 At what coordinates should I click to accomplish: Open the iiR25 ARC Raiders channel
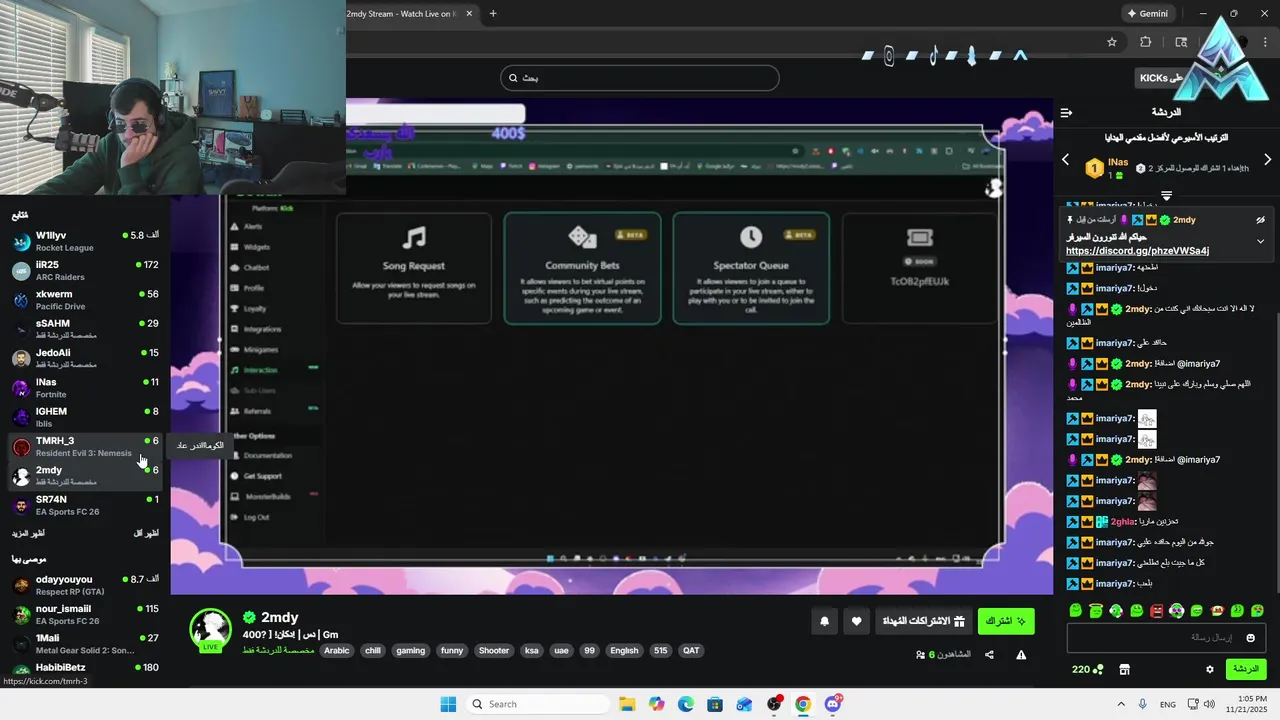tap(85, 270)
